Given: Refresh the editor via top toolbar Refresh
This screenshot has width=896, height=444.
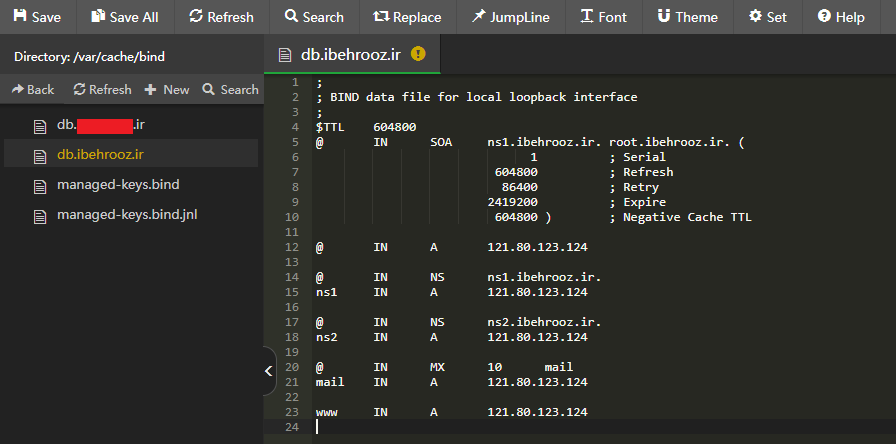Looking at the screenshot, I should coord(220,17).
